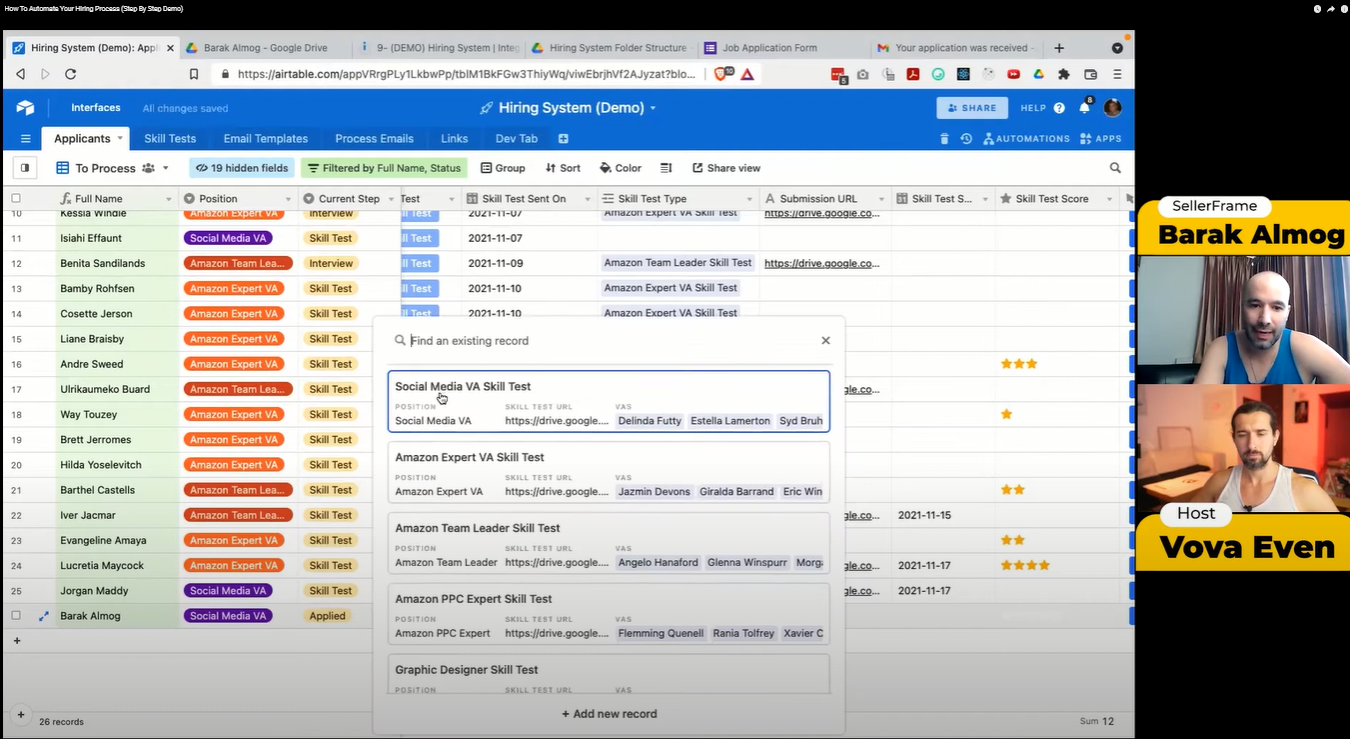Click Lucretia Maycock four-star rating

[1025, 566]
